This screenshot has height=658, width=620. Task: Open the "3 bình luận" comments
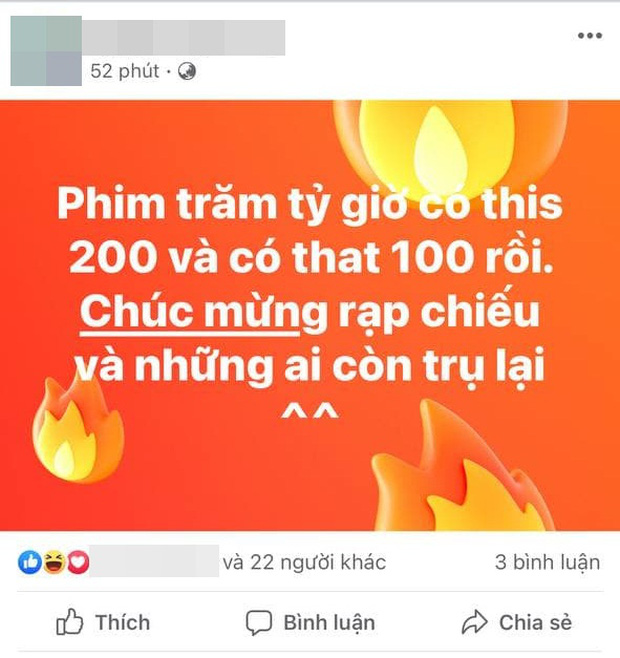547,562
